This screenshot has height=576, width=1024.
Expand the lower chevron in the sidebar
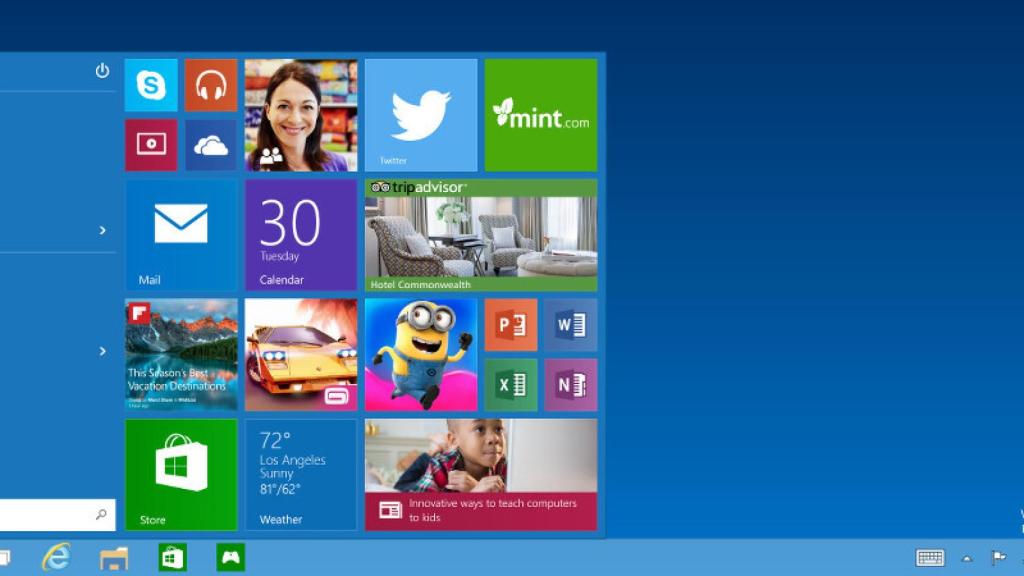(x=104, y=352)
